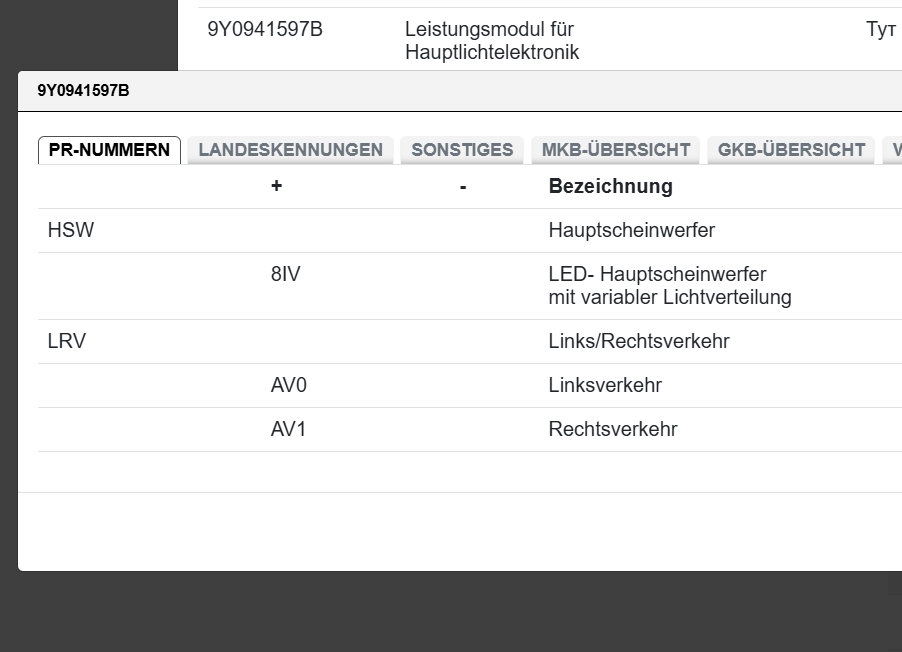Click the minus column header
Image resolution: width=902 pixels, height=652 pixels.
(463, 186)
